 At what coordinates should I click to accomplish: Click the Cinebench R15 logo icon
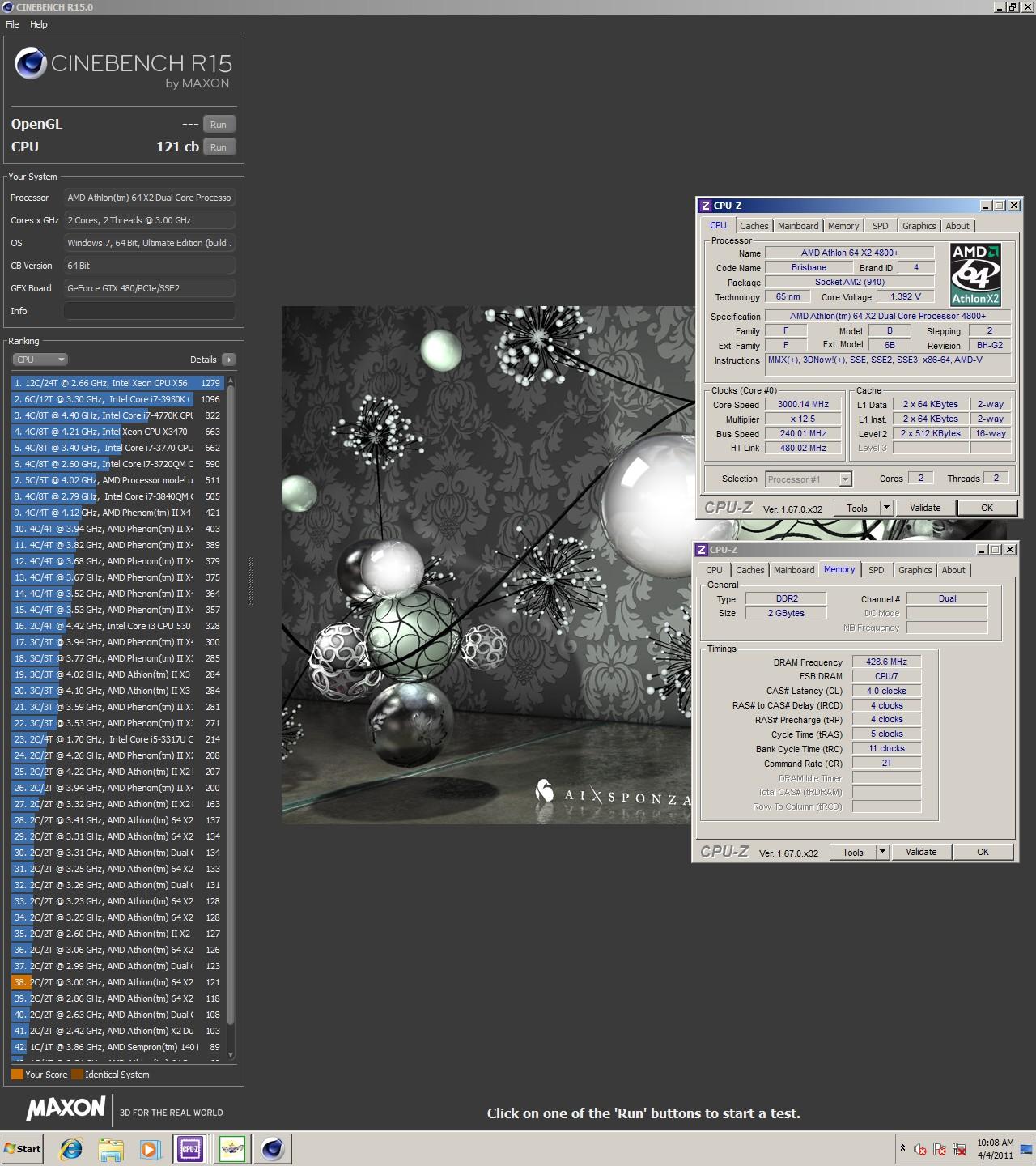[x=30, y=64]
